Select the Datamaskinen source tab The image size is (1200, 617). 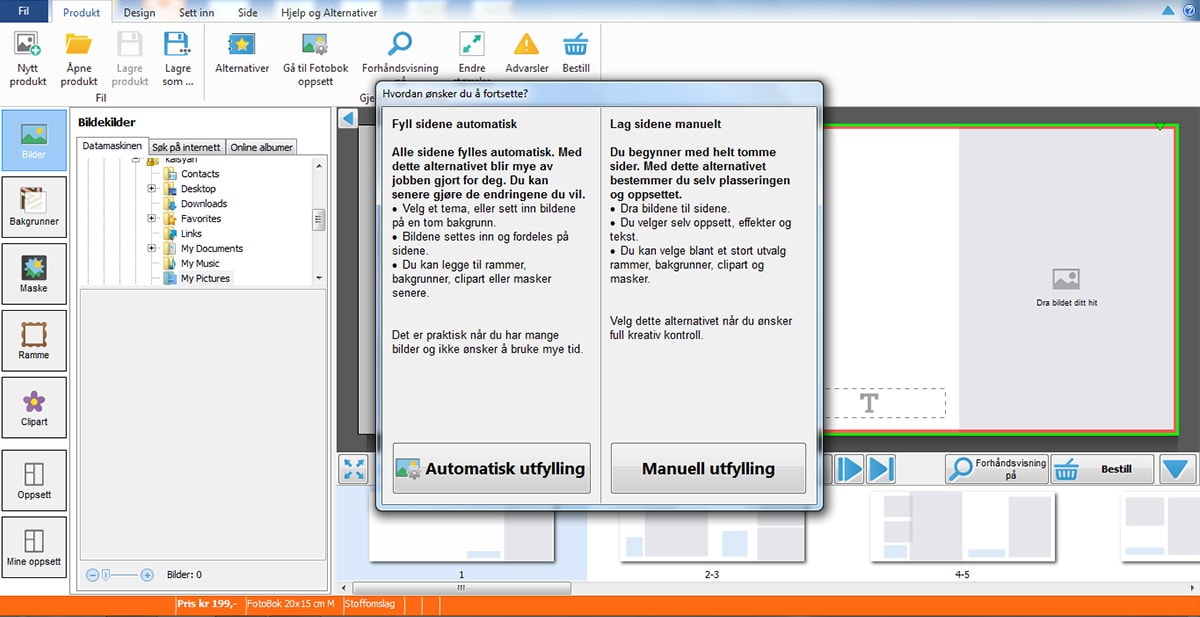[x=112, y=147]
